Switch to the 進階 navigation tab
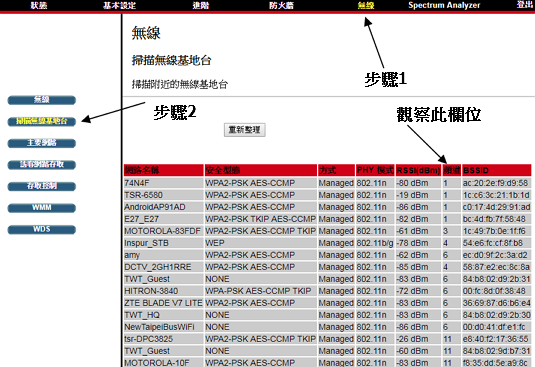 201,5
